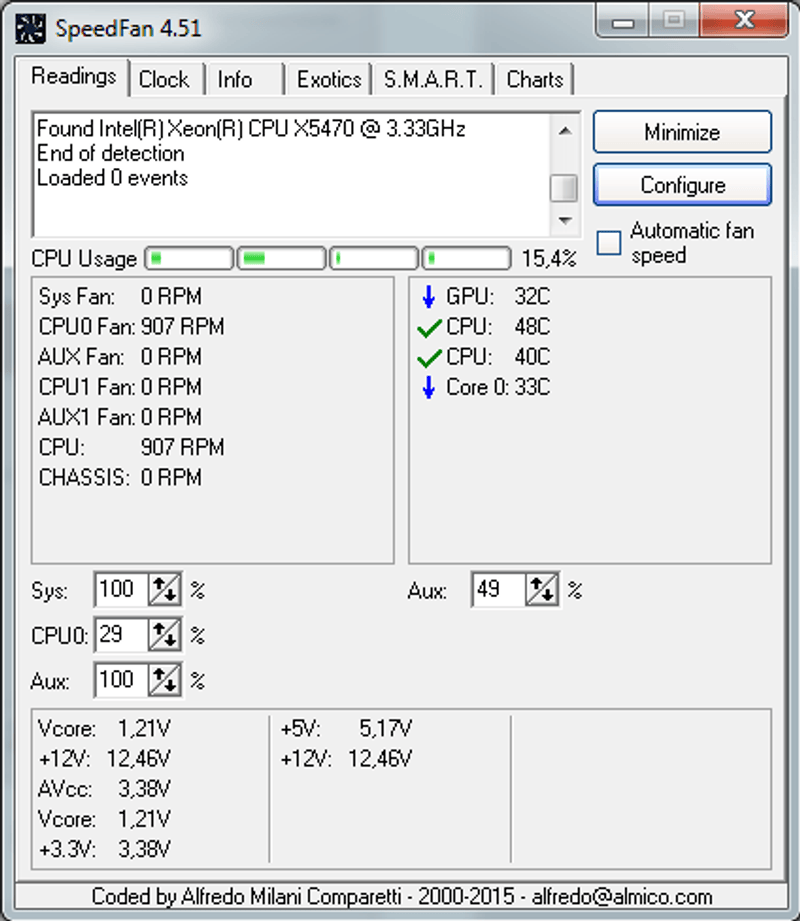Click the Sys speed percentage input field
Image resolution: width=800 pixels, height=921 pixels.
pos(120,590)
